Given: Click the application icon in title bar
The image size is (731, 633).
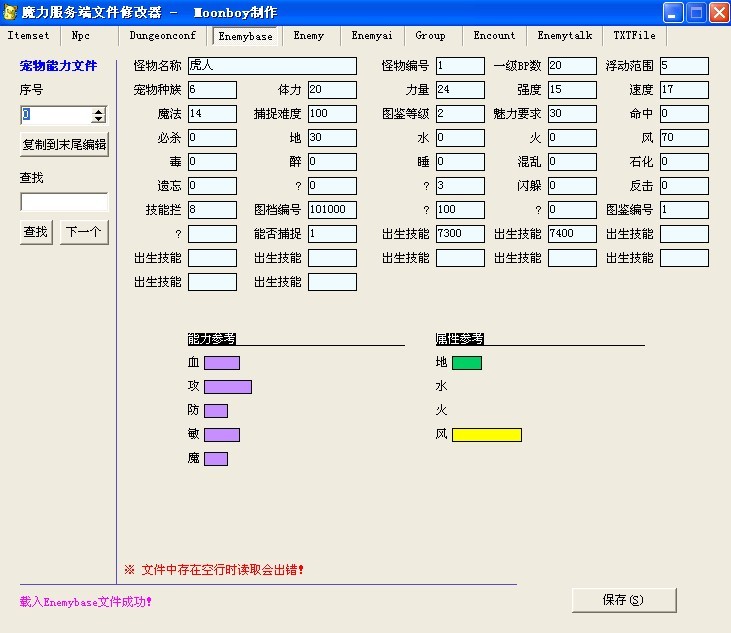Looking at the screenshot, I should (11, 13).
